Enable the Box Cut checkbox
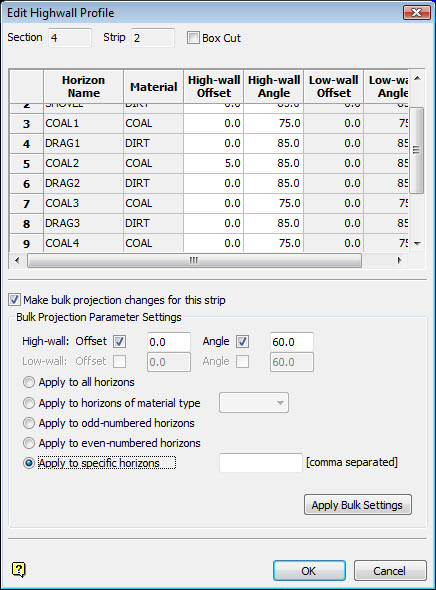The image size is (436, 590). pyautogui.click(x=193, y=38)
